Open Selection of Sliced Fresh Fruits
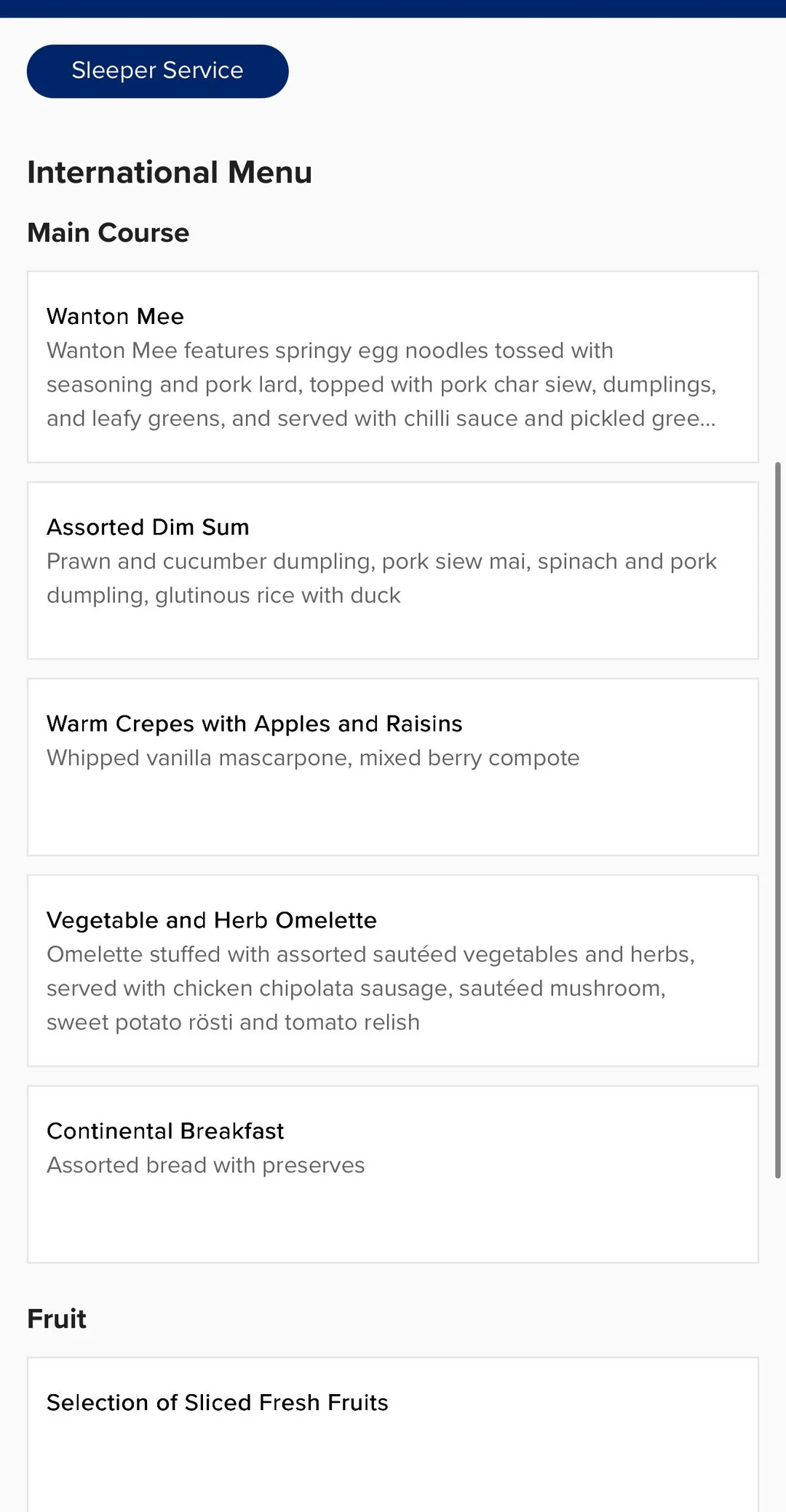 (x=217, y=1402)
